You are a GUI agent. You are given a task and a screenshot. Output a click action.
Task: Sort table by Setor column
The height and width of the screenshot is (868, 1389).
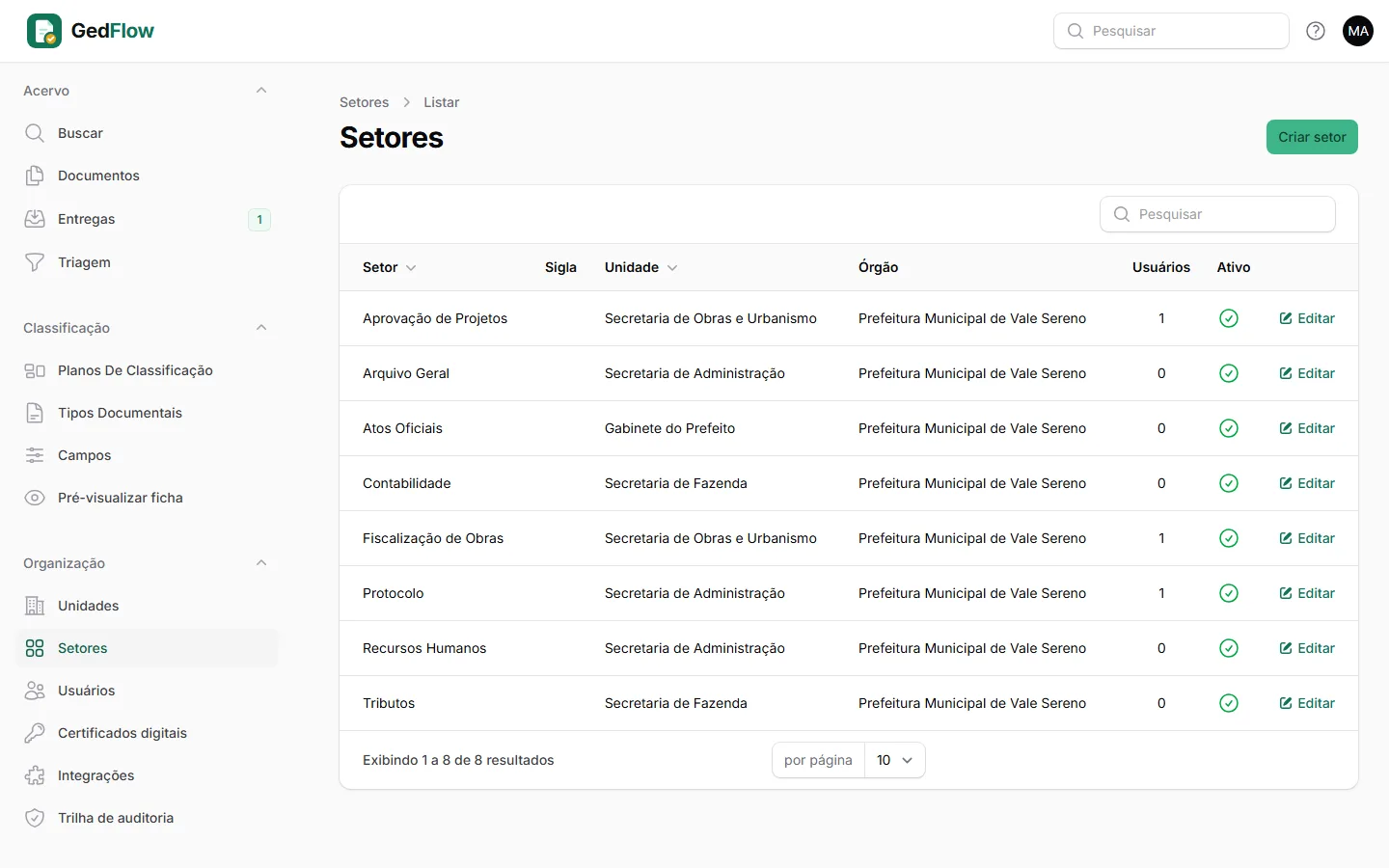[x=390, y=267]
